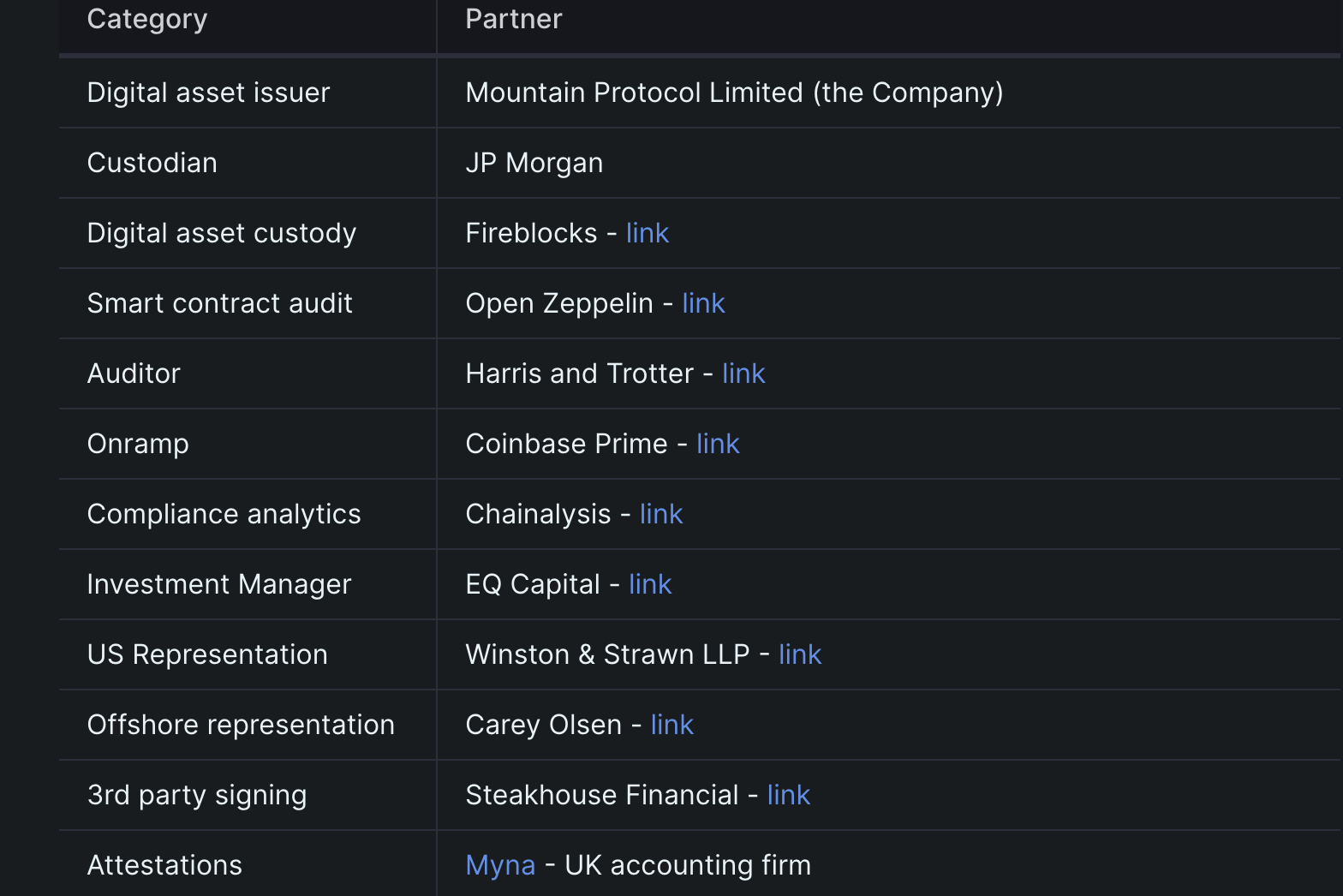1343x896 pixels.
Task: Open the Steakhouse Financial link
Action: coord(788,795)
